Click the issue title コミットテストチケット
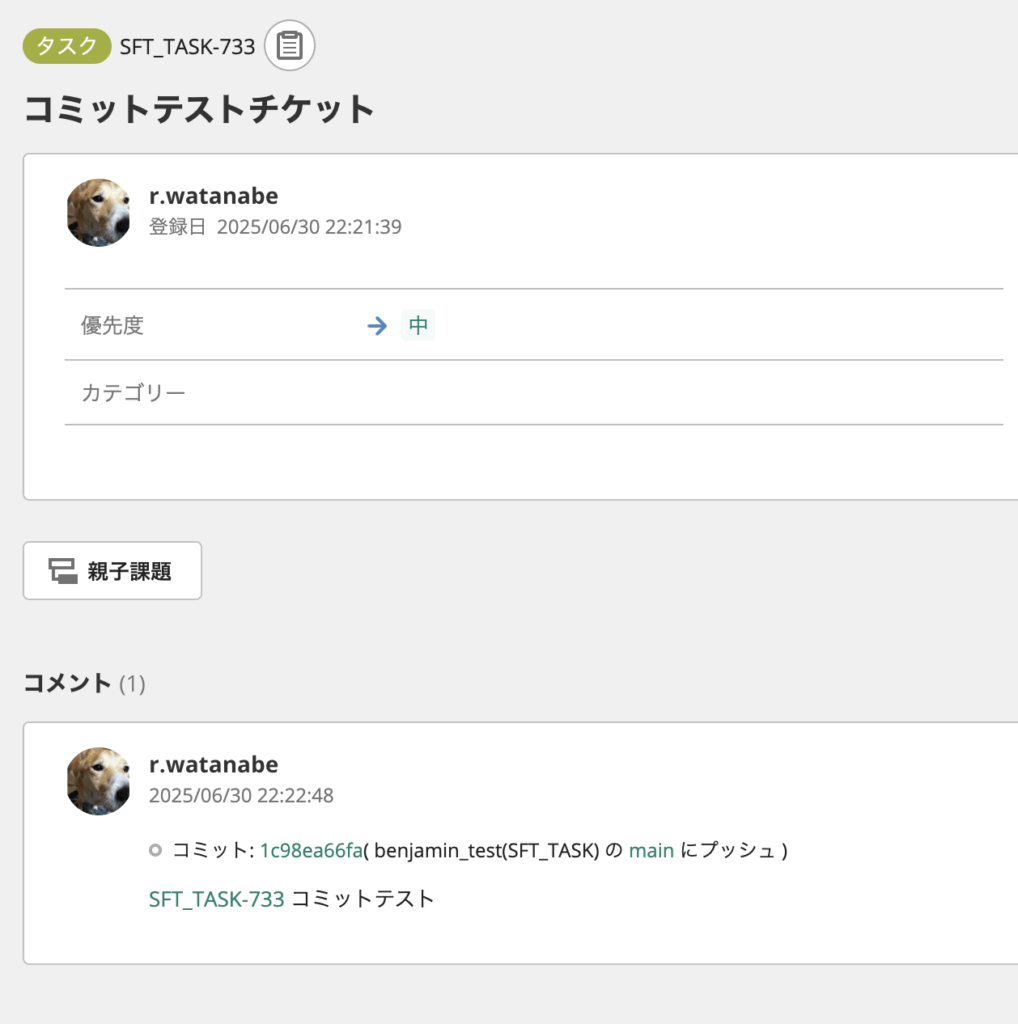 (x=199, y=109)
